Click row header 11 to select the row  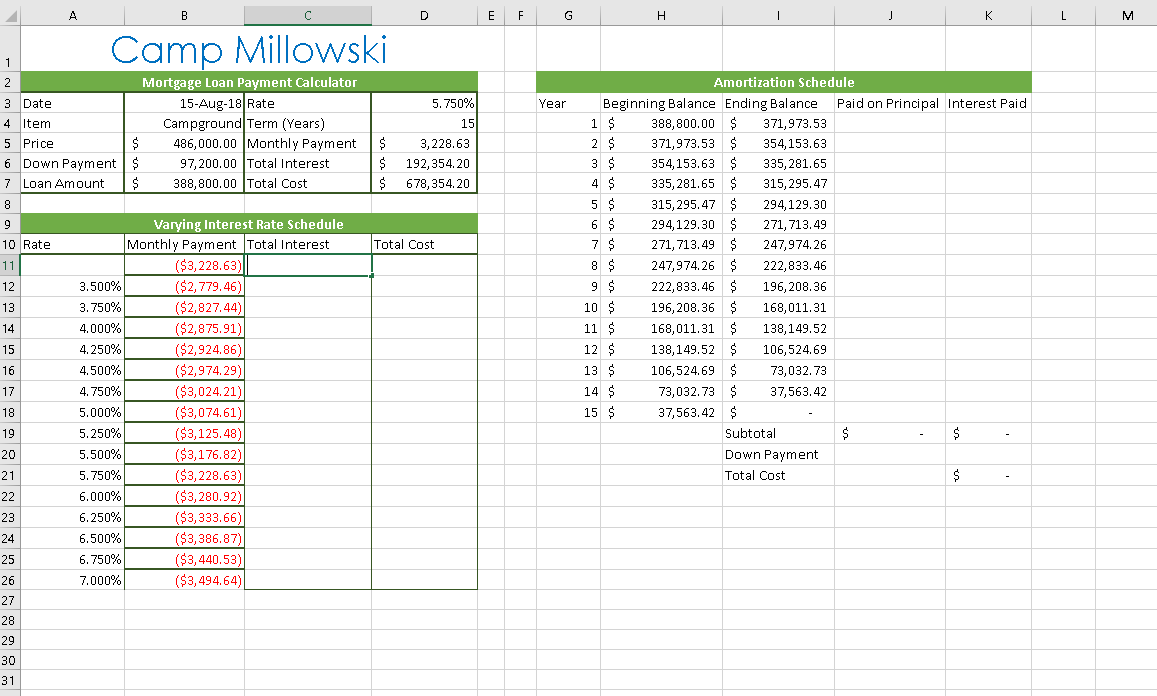pos(11,265)
